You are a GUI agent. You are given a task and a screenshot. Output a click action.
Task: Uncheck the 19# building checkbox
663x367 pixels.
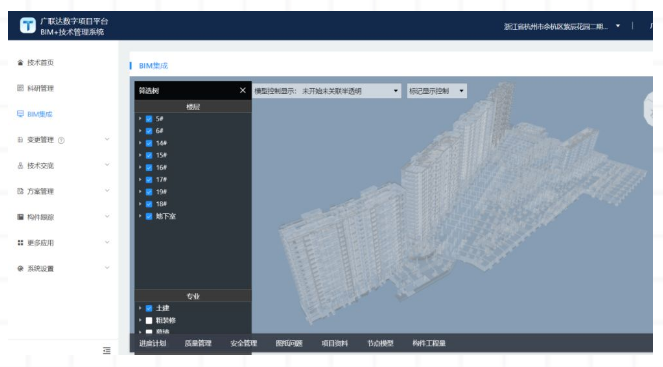click(149, 192)
